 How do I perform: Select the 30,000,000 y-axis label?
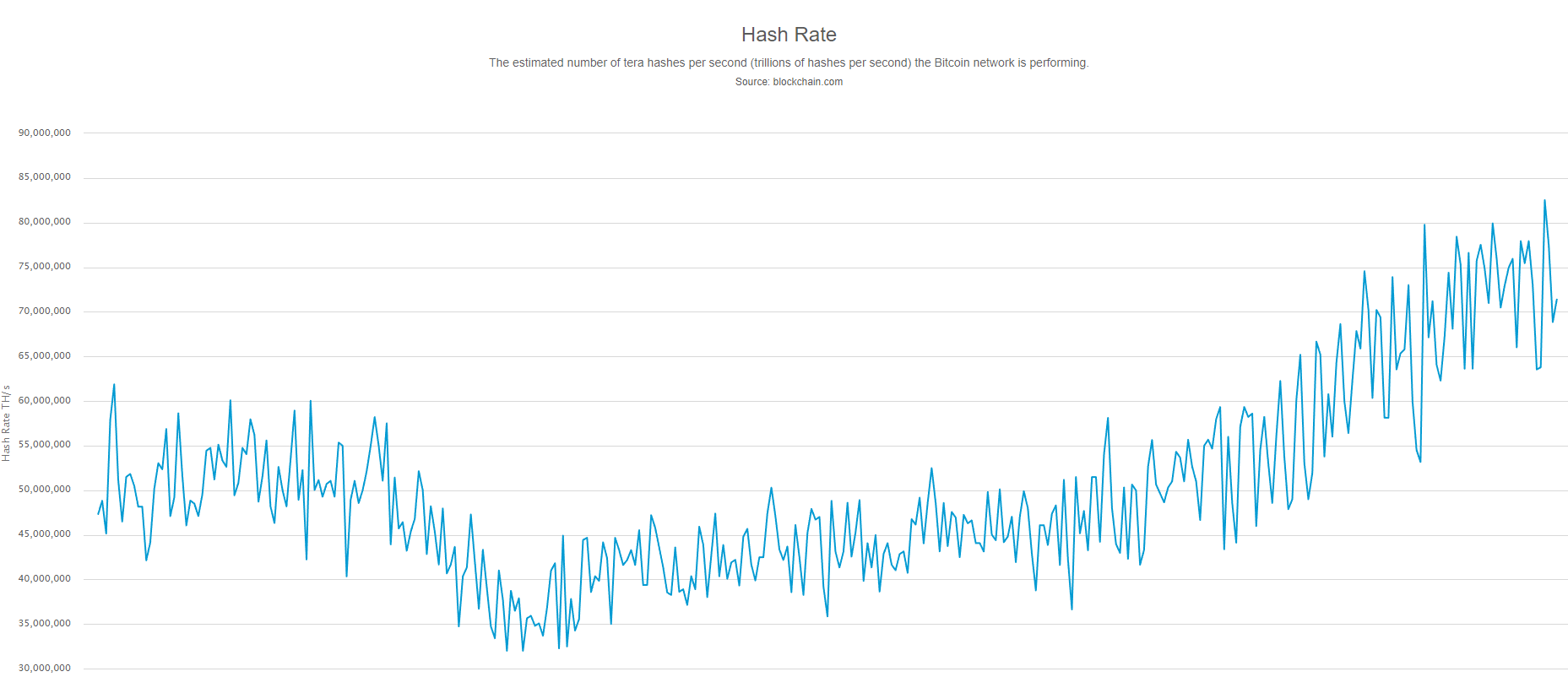click(45, 669)
